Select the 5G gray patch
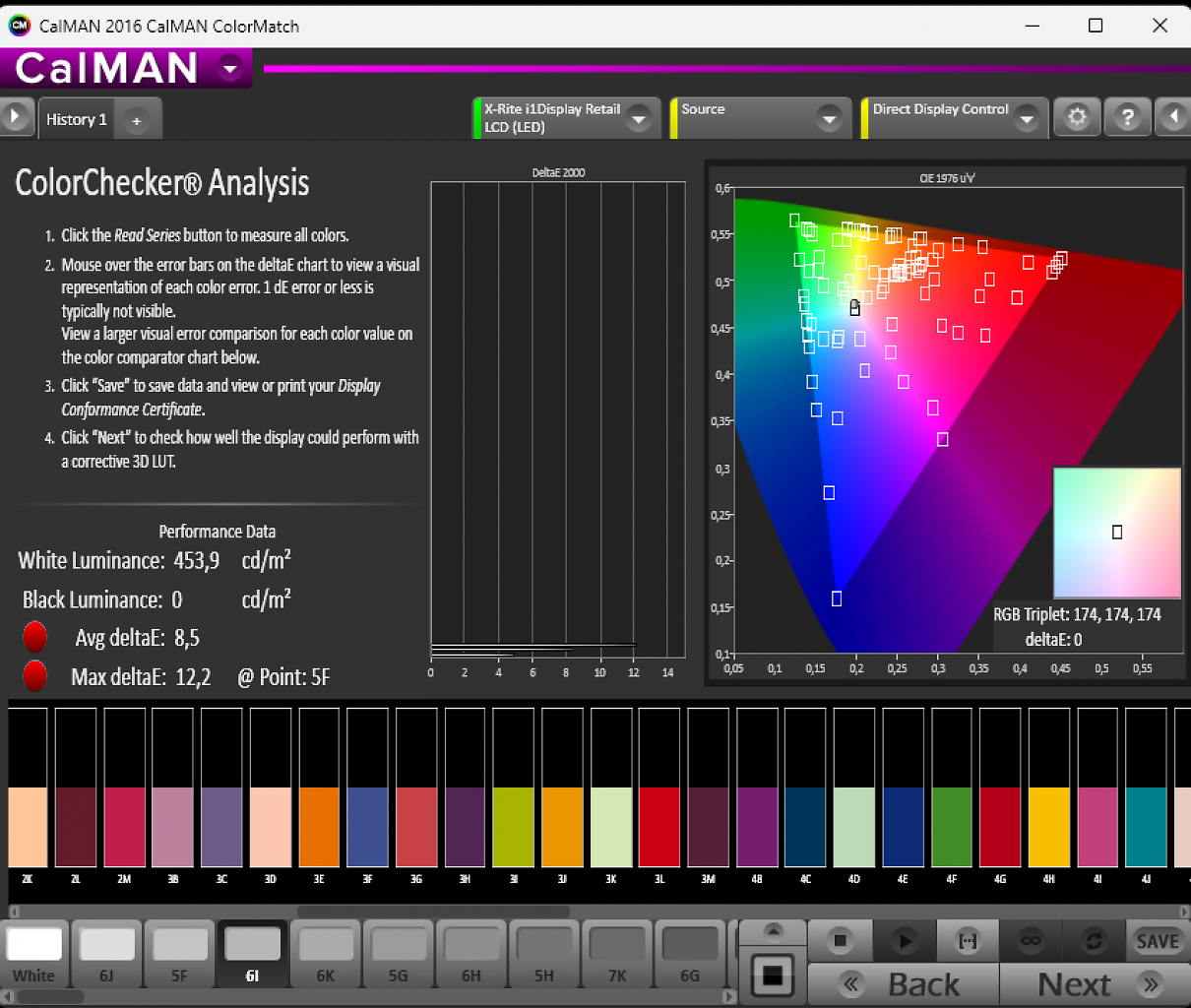 click(399, 954)
